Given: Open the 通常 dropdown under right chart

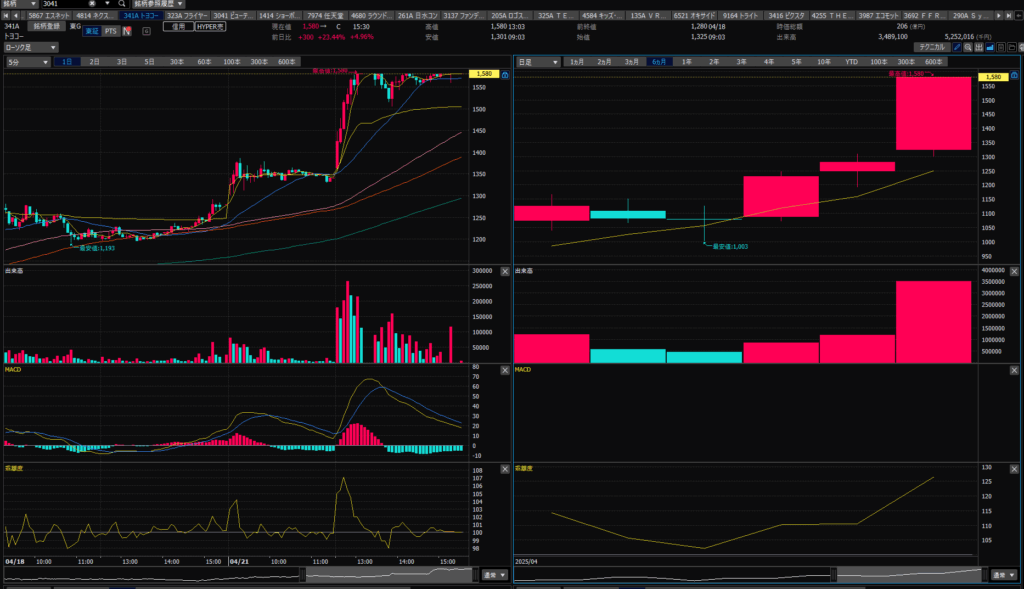Looking at the screenshot, I should tap(1004, 575).
